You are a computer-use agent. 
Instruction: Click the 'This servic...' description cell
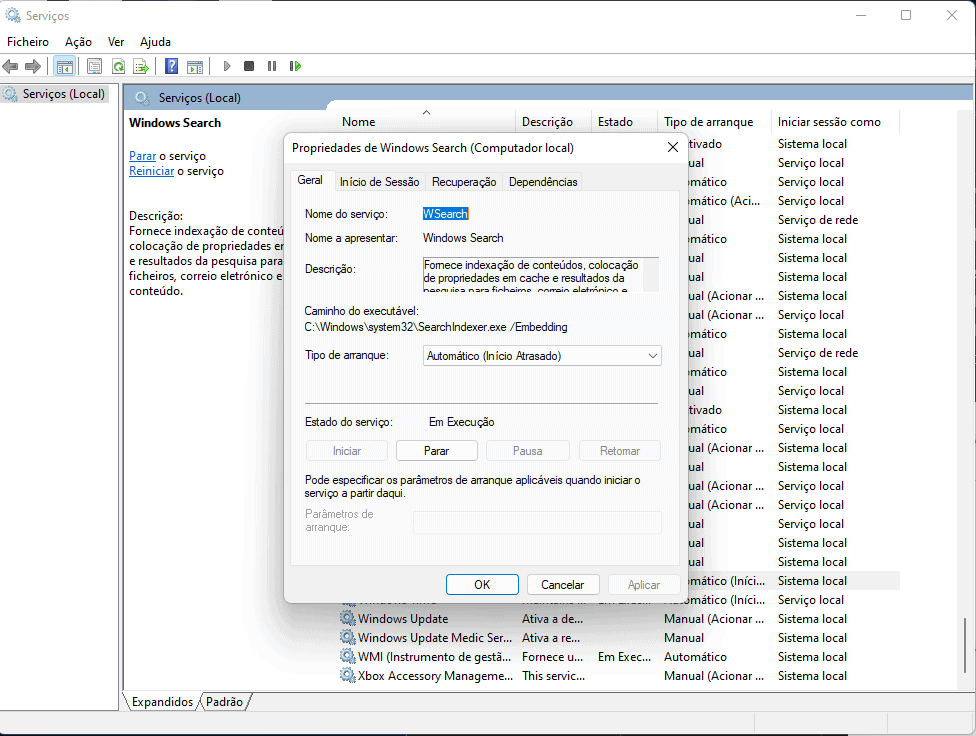tap(553, 676)
